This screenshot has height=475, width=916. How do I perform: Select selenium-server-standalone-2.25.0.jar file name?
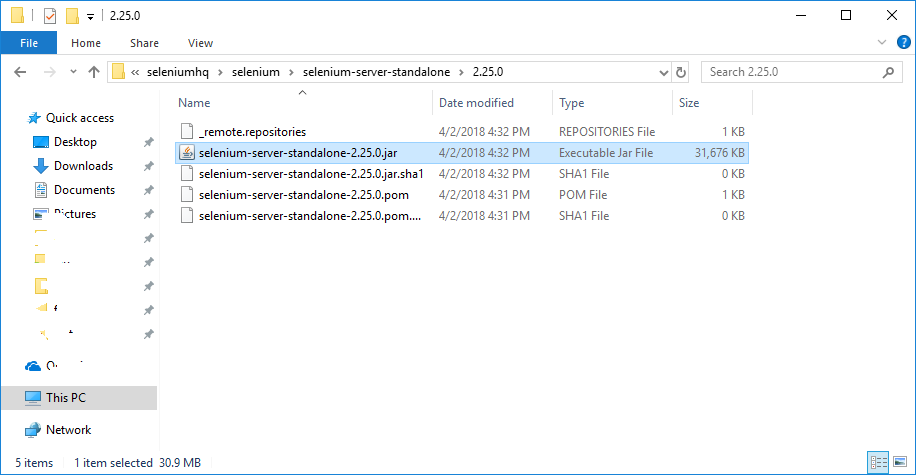click(x=298, y=153)
